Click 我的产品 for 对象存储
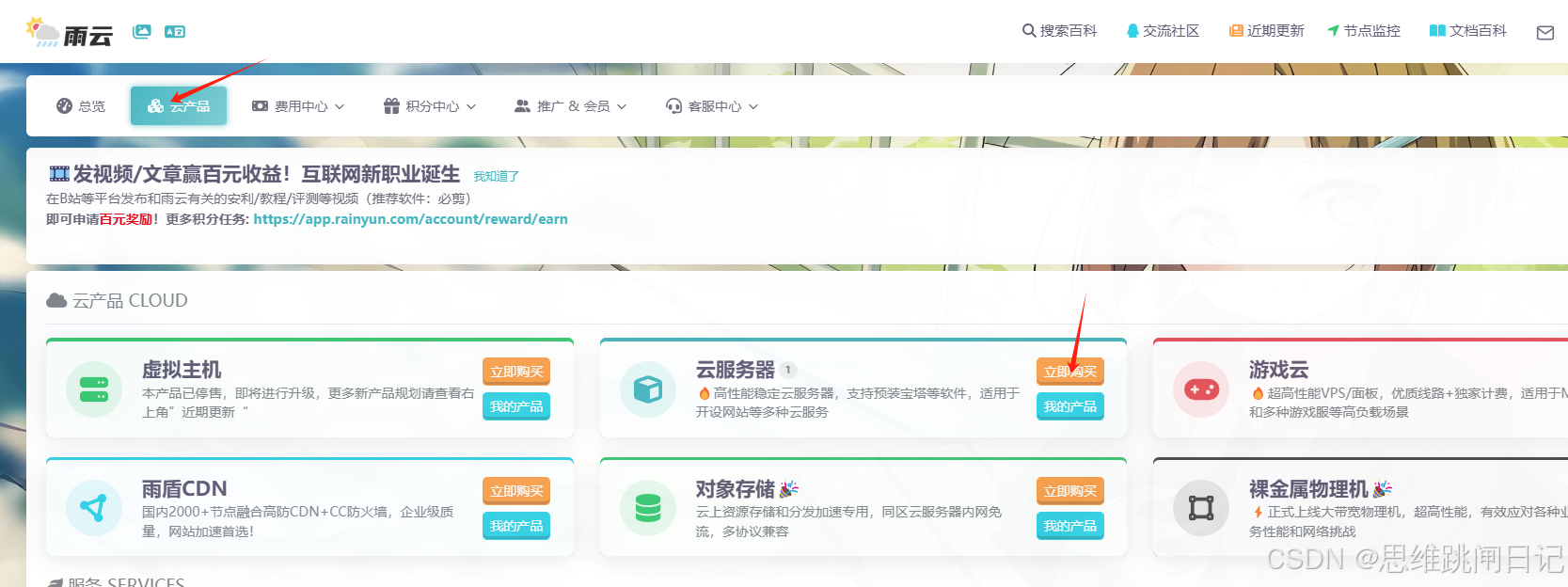Image resolution: width=1568 pixels, height=587 pixels. (x=1070, y=526)
